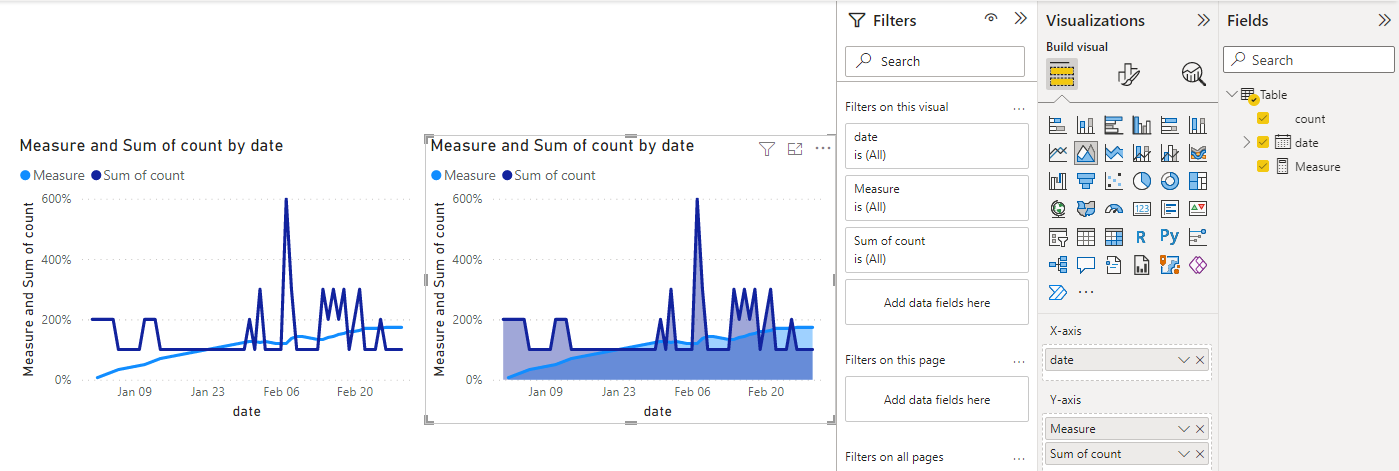The height and width of the screenshot is (471, 1399).
Task: Click Add data fields here for this page
Action: click(936, 399)
